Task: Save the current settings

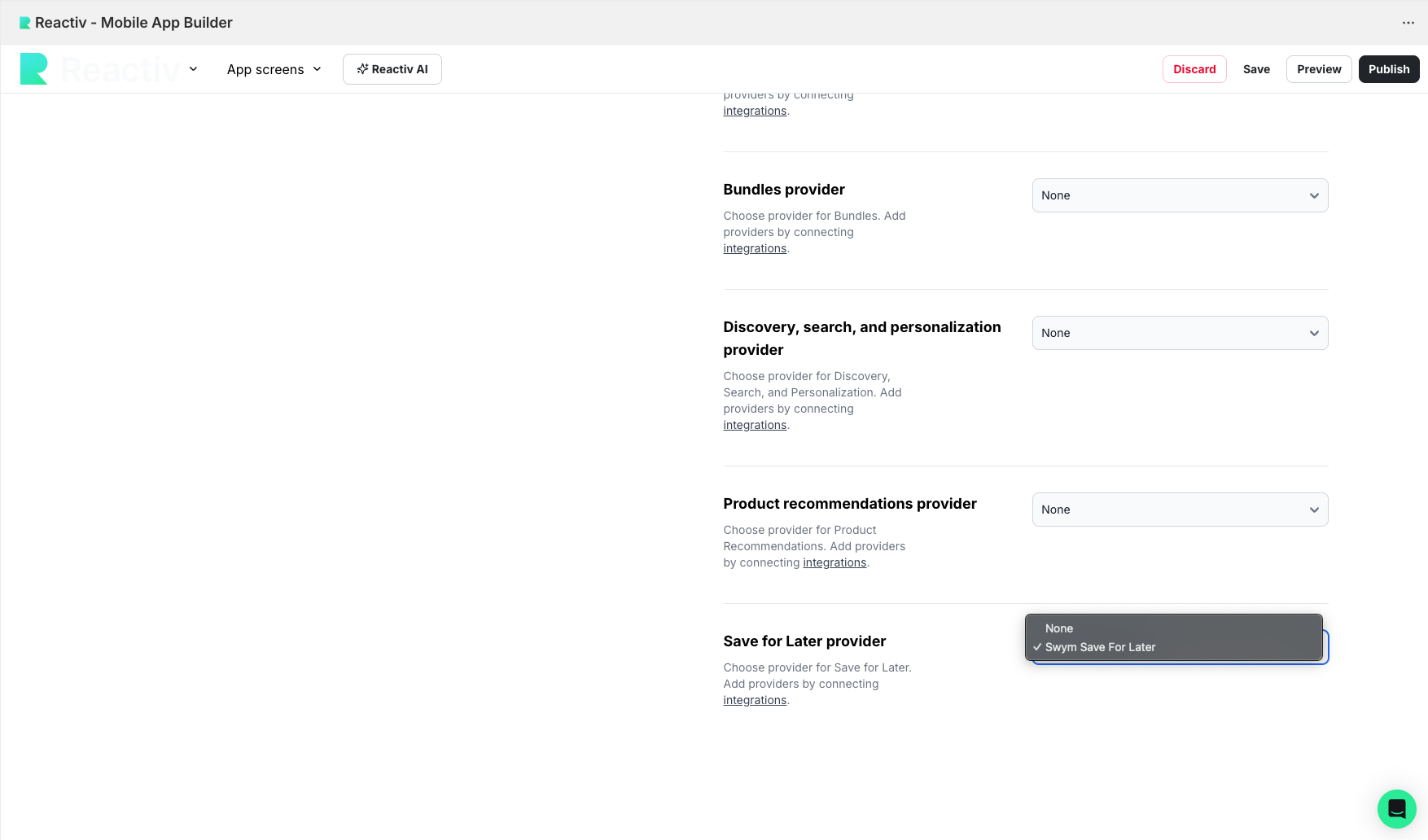Action: click(x=1255, y=69)
